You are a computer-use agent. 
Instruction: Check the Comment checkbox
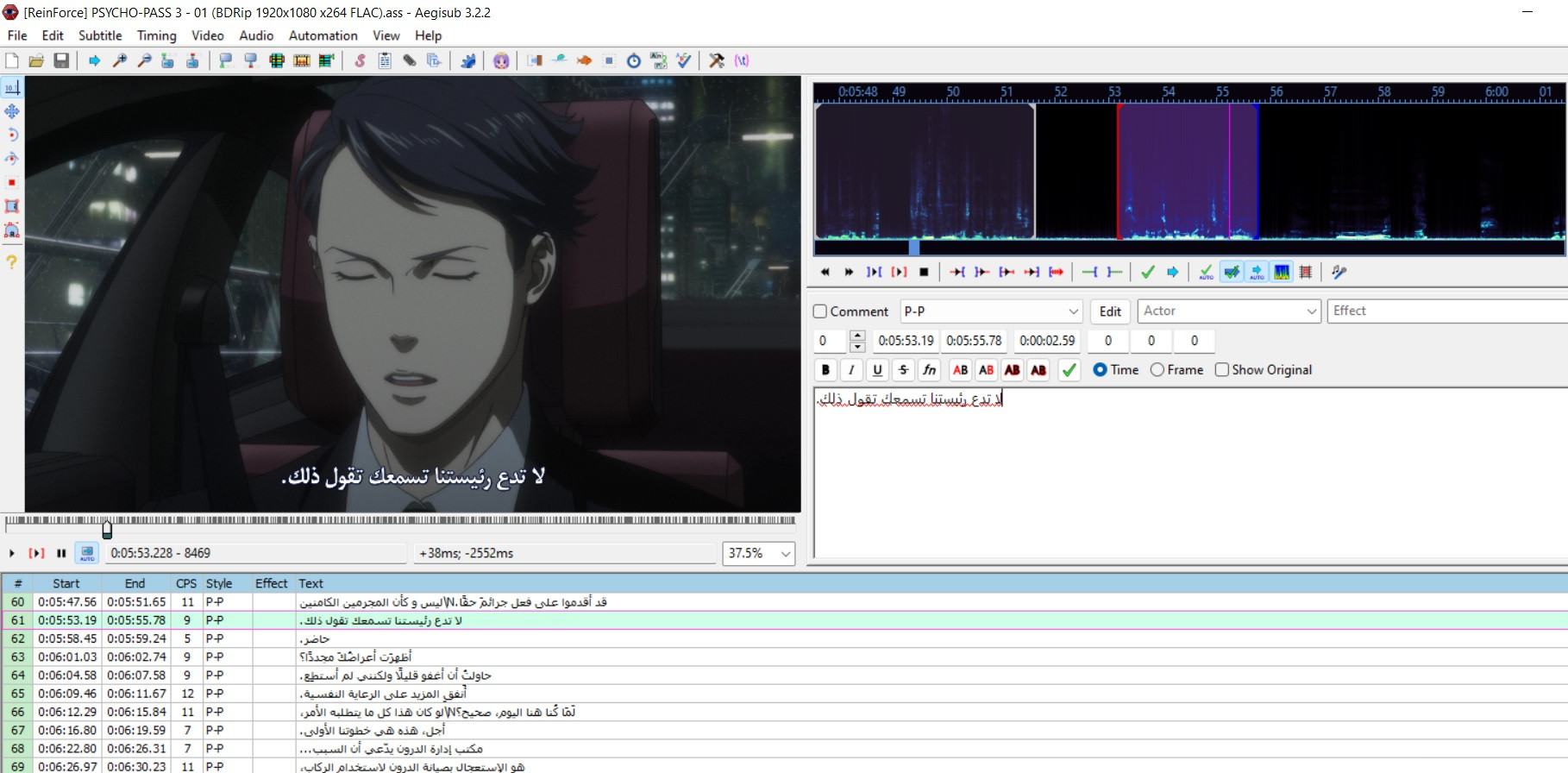820,311
